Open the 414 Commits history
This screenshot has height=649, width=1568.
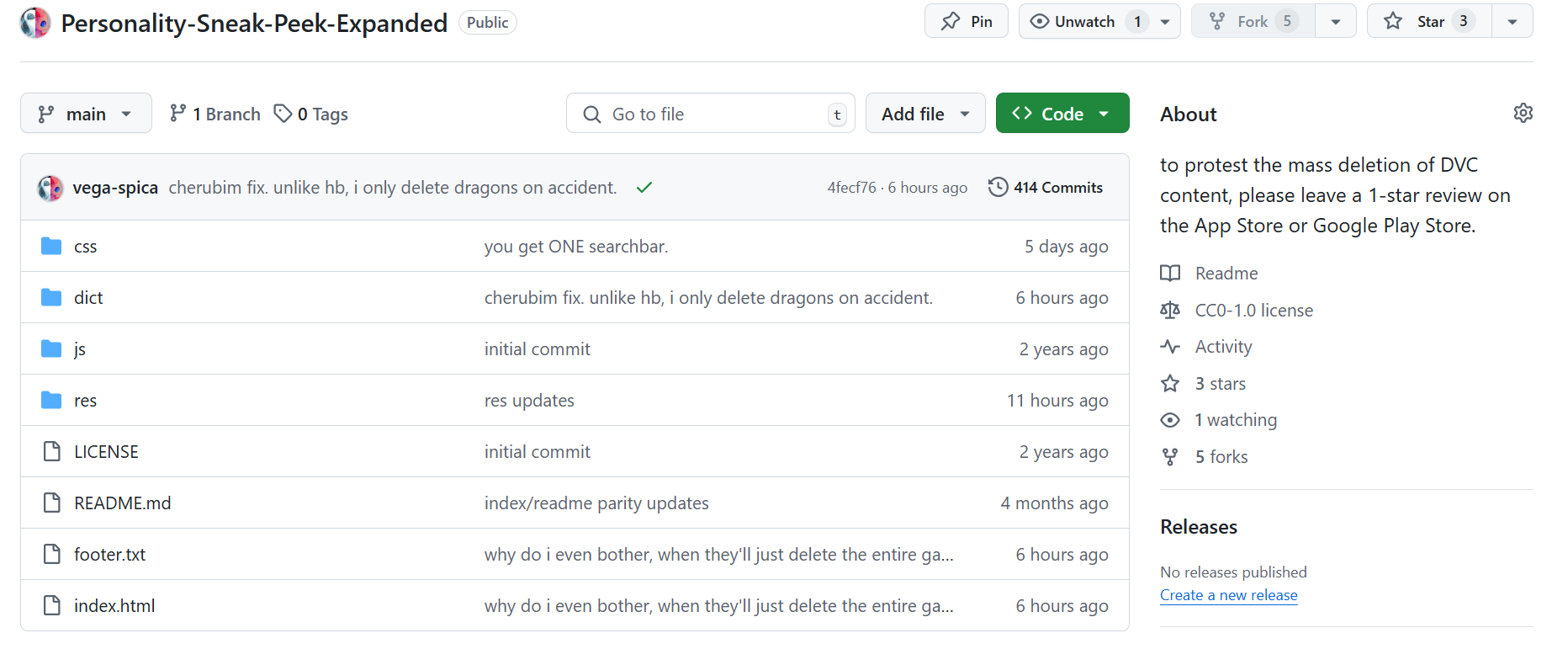[1046, 188]
